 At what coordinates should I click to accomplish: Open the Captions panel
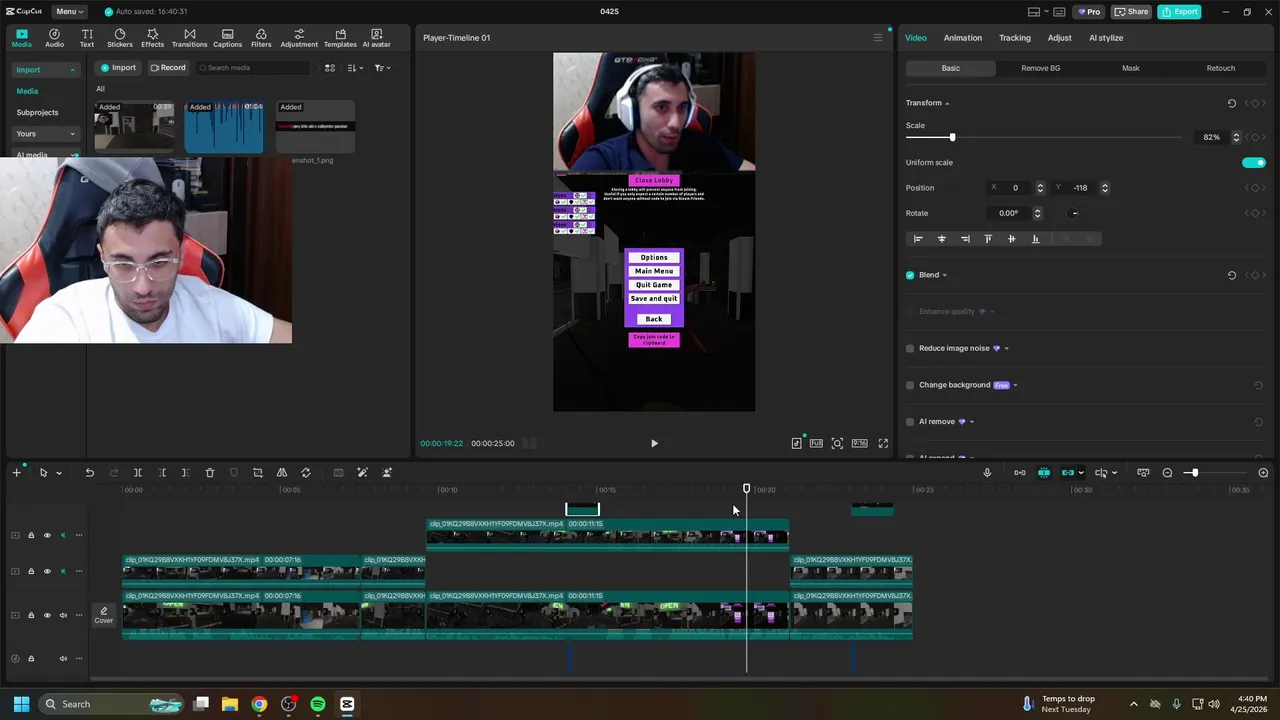coord(227,38)
